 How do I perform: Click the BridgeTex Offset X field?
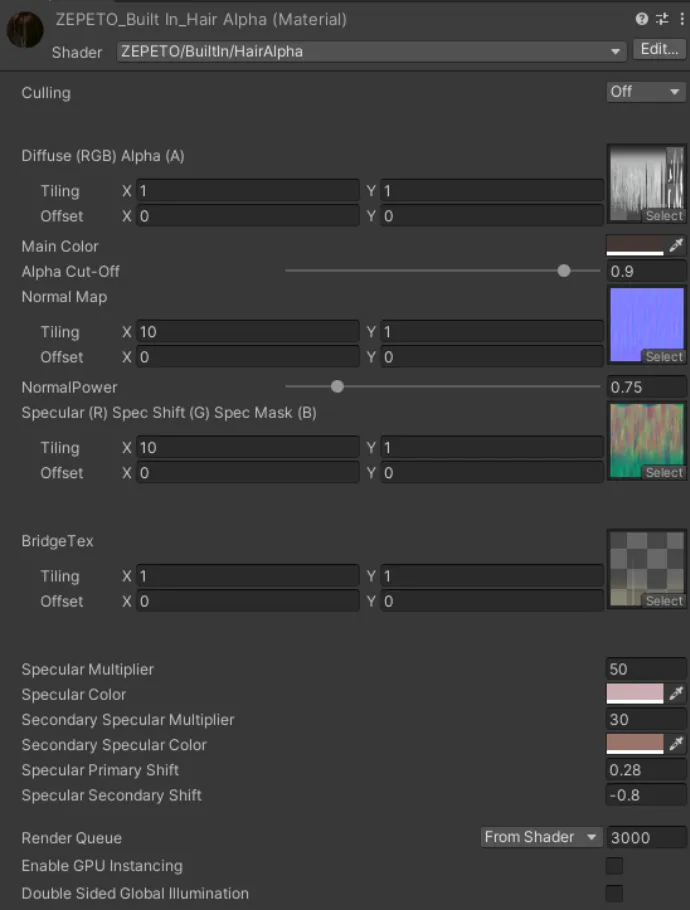(248, 601)
